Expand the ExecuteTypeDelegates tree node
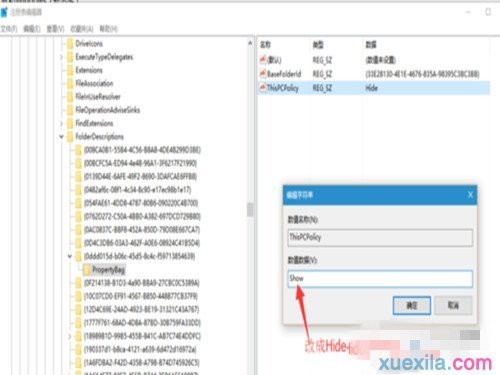The width and height of the screenshot is (500, 375). coord(61,57)
